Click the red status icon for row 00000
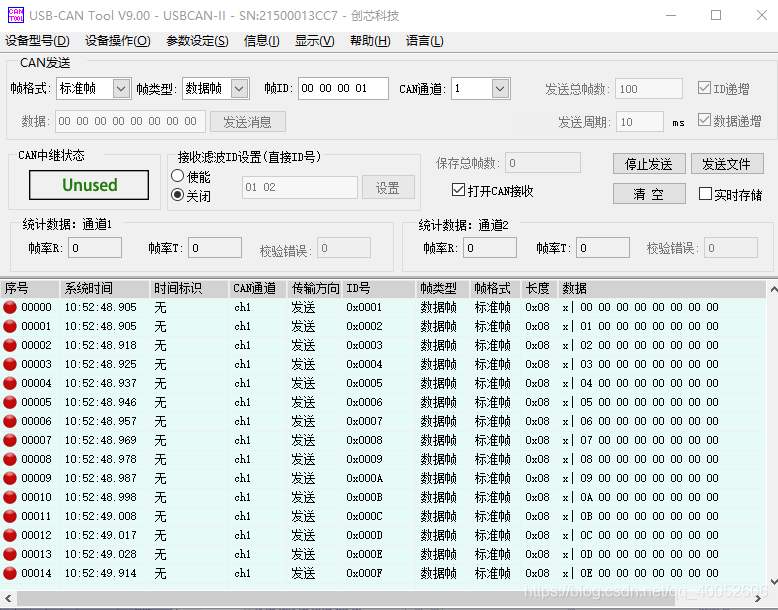Screen dimensions: 778x610 [11, 308]
